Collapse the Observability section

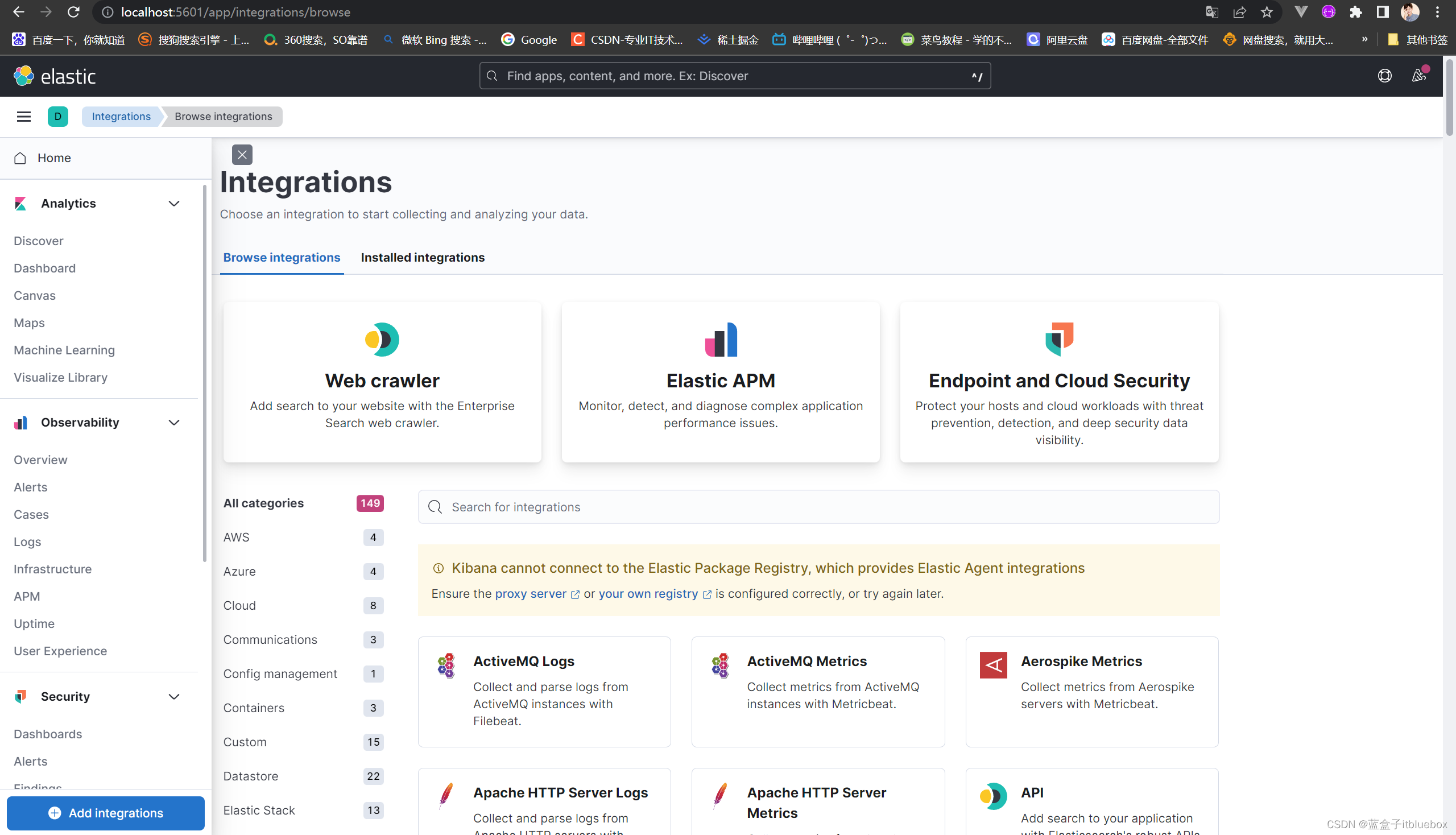[174, 423]
